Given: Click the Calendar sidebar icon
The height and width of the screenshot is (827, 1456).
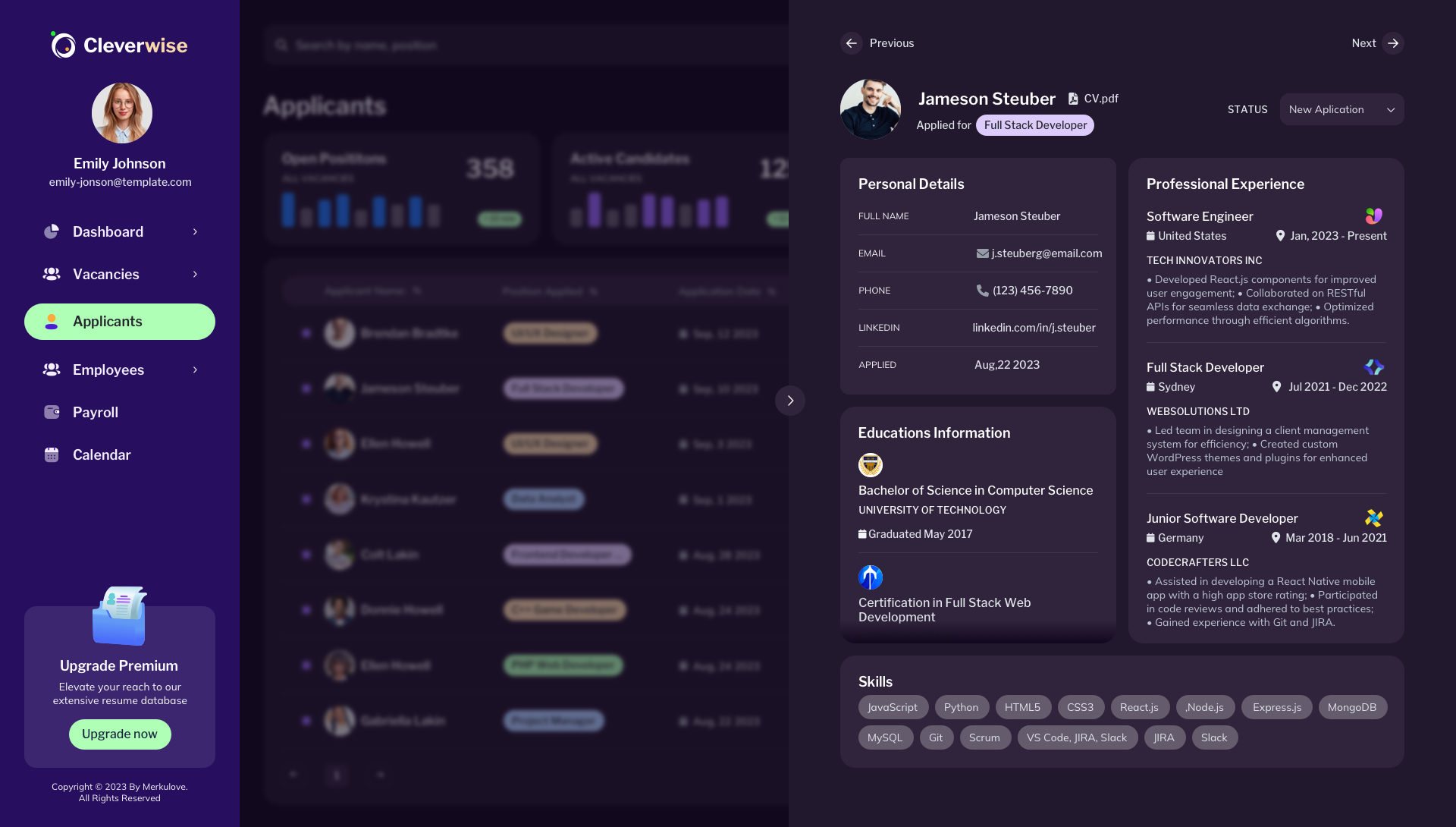Looking at the screenshot, I should tap(52, 454).
